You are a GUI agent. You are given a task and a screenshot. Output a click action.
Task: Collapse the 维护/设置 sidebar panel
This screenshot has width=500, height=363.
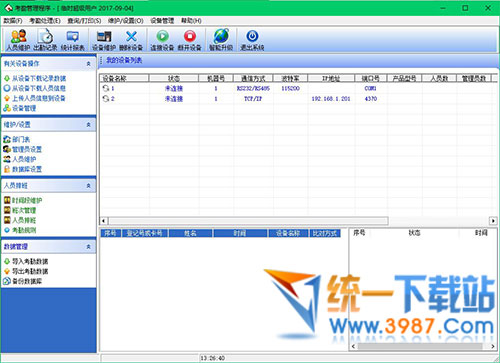pos(88,125)
